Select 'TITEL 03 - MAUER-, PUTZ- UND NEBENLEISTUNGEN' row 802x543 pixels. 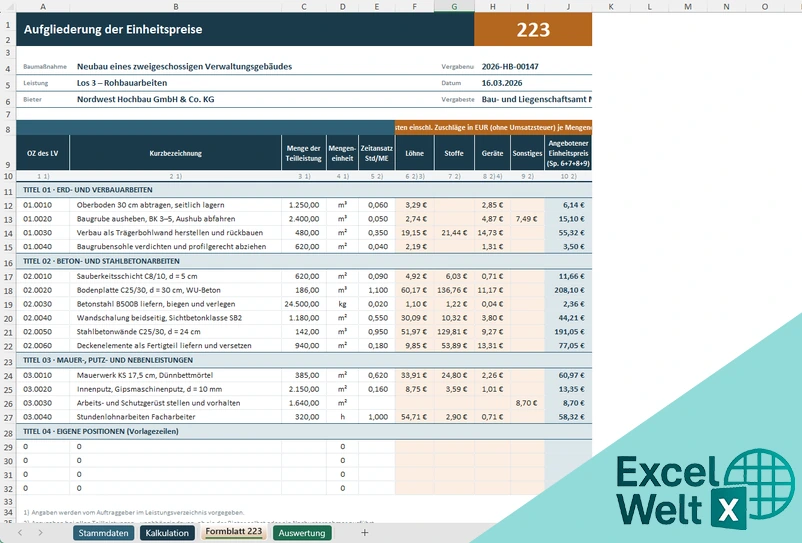(x=304, y=360)
